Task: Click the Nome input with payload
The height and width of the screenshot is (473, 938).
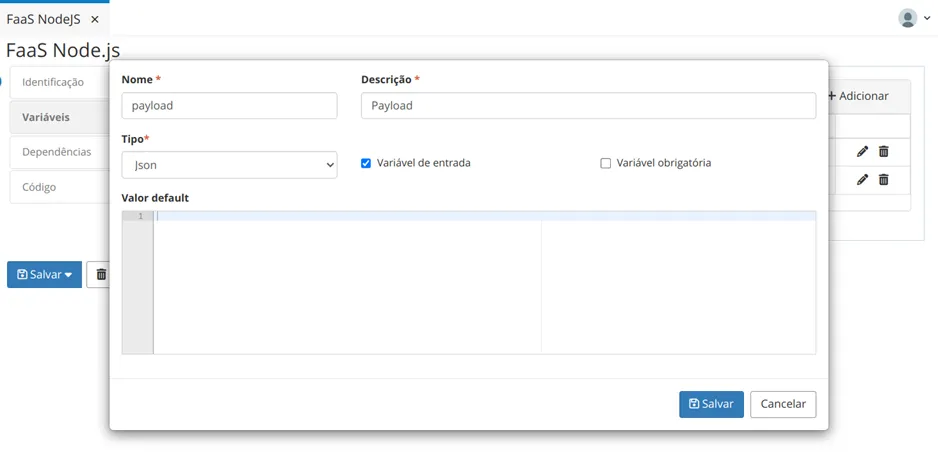Action: pyautogui.click(x=229, y=105)
